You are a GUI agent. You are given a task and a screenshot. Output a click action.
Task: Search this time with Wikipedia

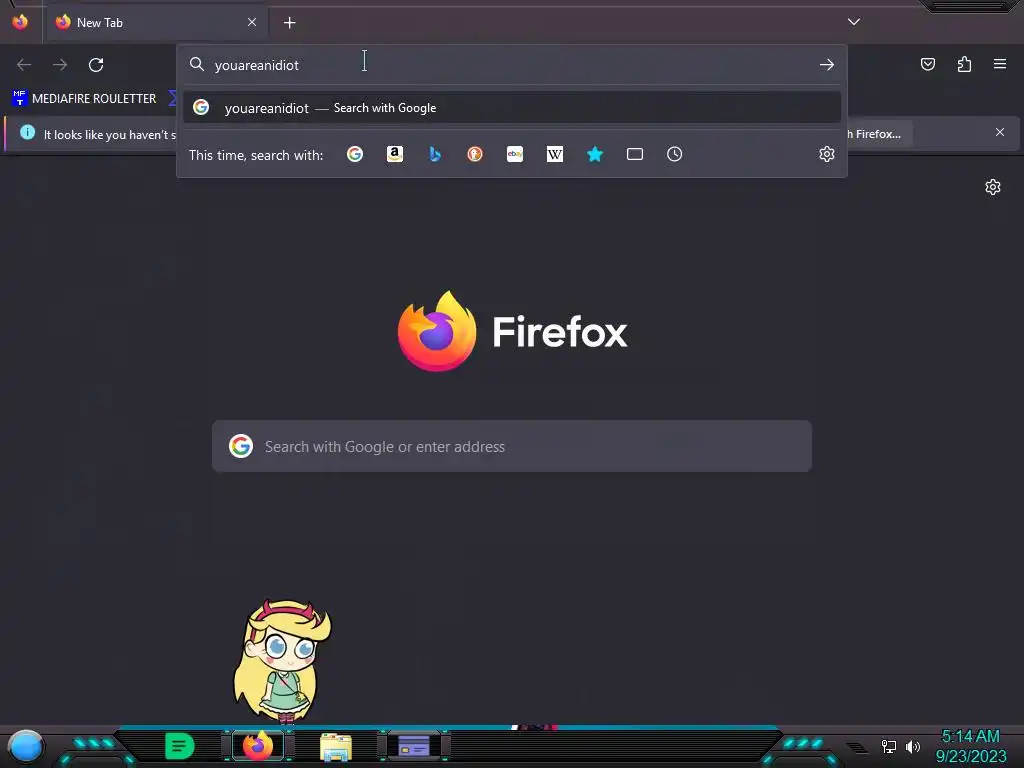554,154
